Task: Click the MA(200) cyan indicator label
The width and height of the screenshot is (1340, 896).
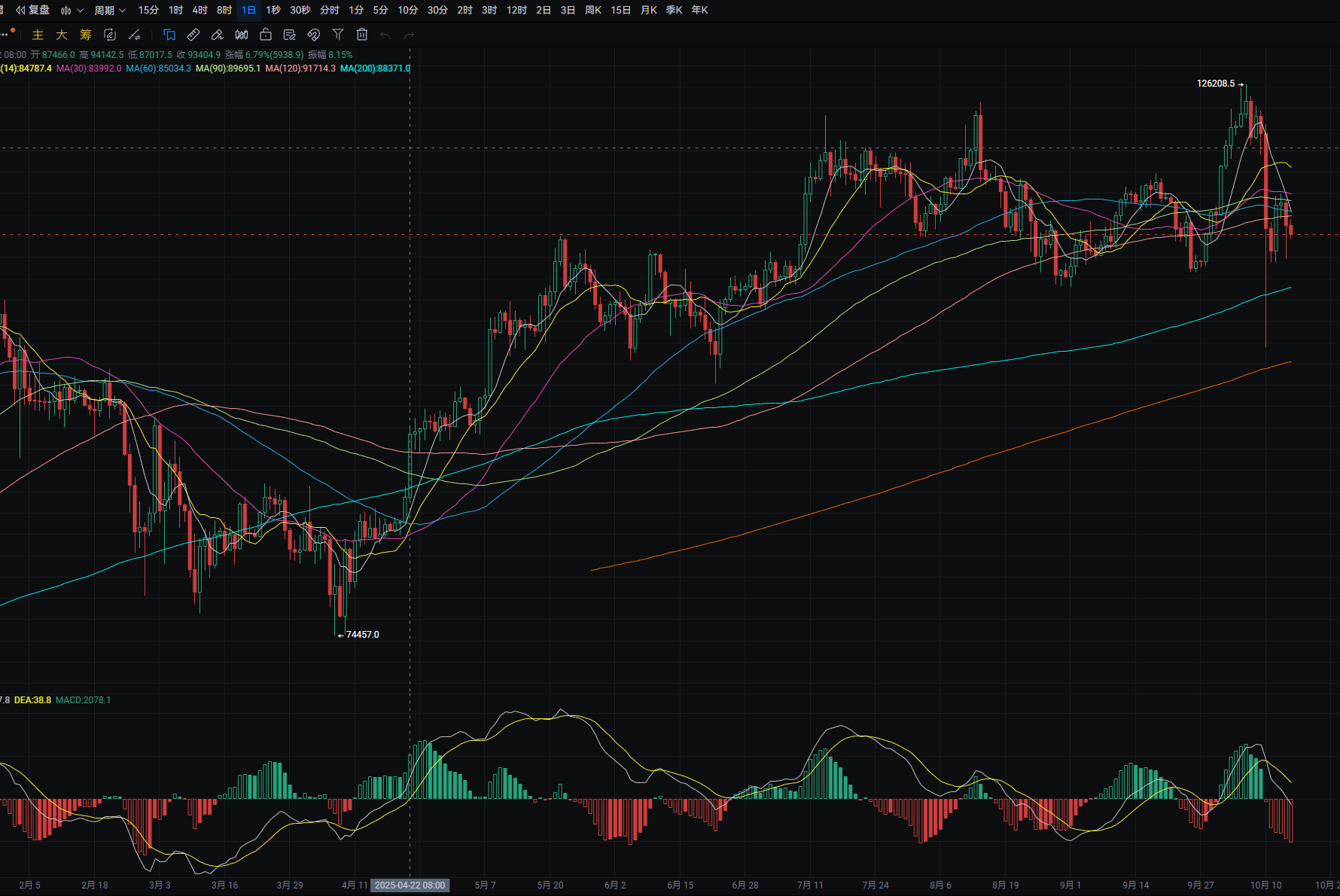Action: point(375,69)
